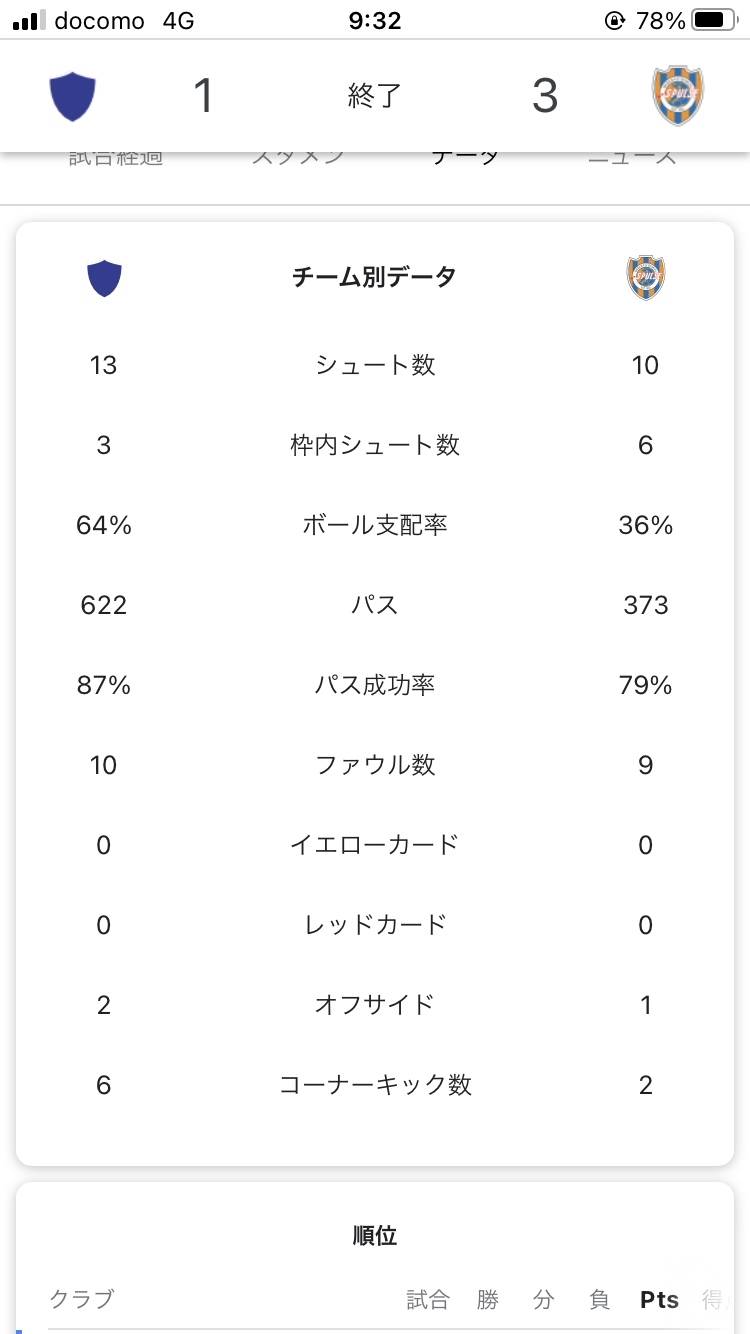Tap the 終了 match status label
This screenshot has width=750, height=1334.
[x=374, y=96]
